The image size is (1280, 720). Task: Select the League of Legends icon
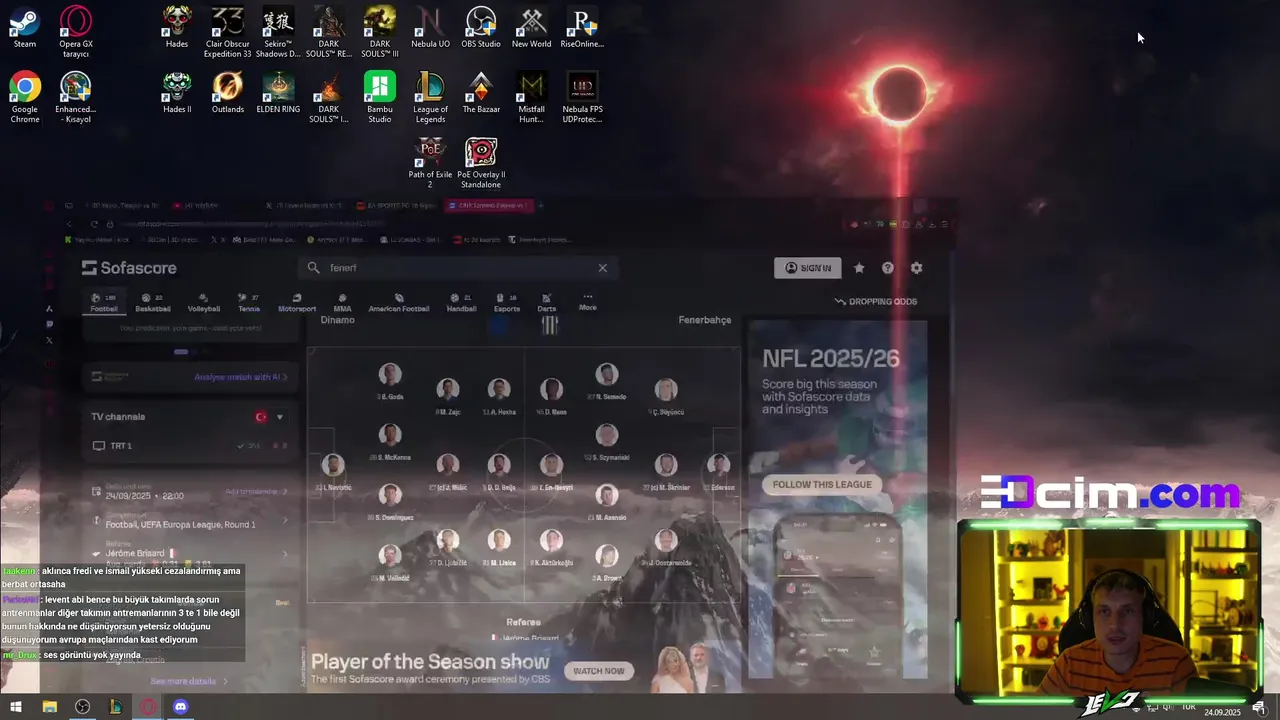[430, 98]
